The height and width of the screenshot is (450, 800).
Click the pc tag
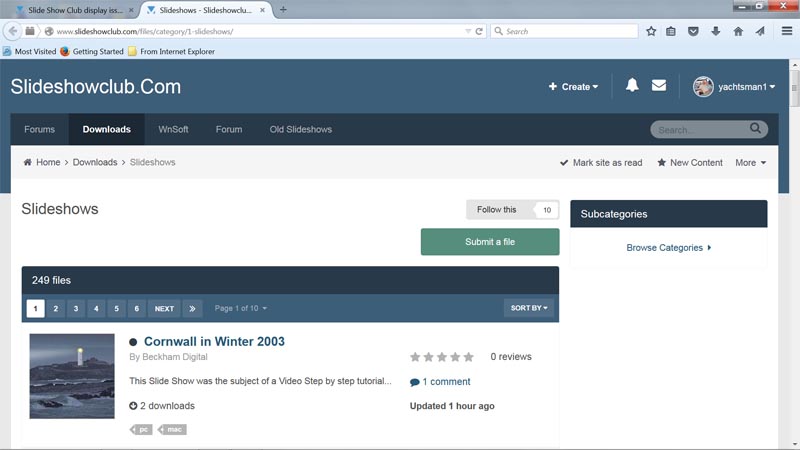(x=142, y=430)
